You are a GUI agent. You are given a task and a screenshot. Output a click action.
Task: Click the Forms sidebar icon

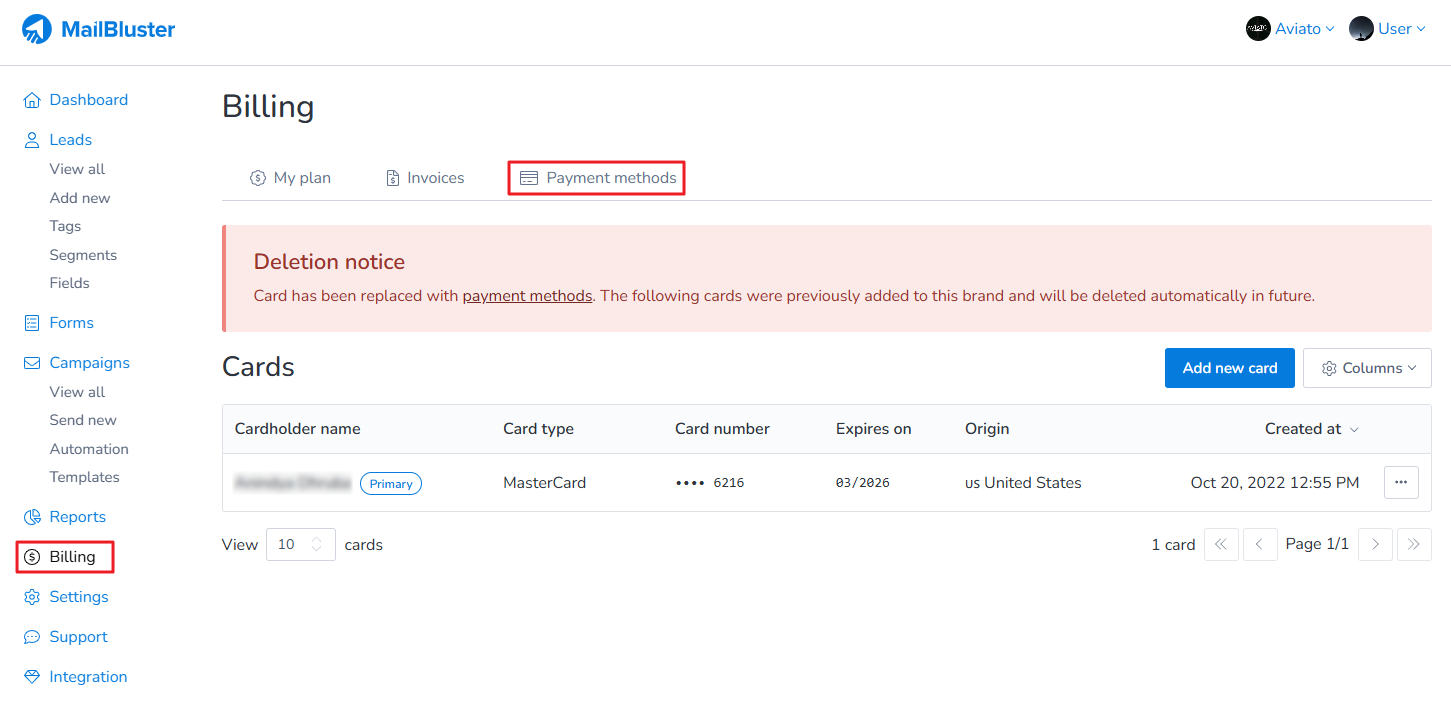click(x=32, y=323)
